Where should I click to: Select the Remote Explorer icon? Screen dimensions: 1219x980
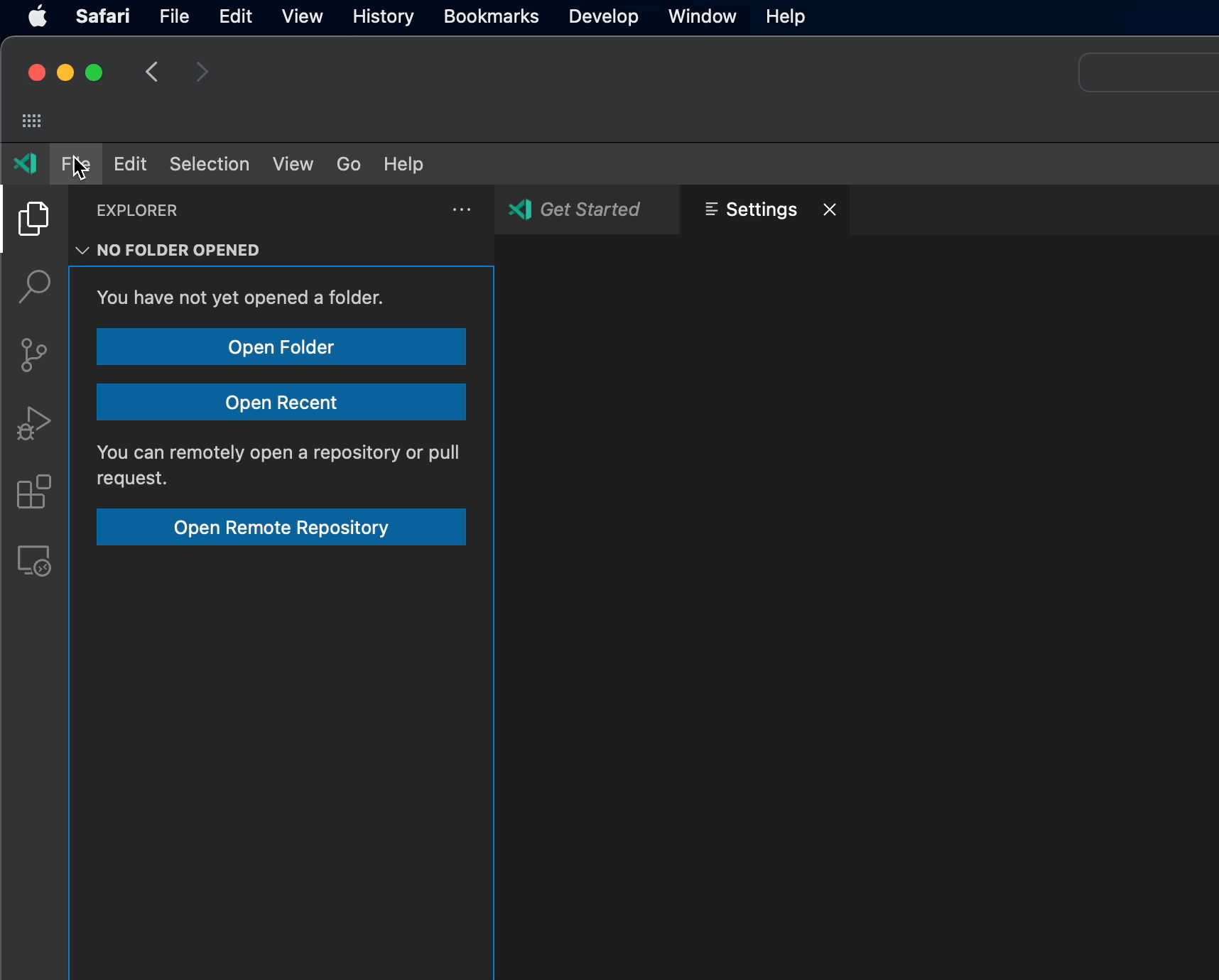pyautogui.click(x=33, y=561)
